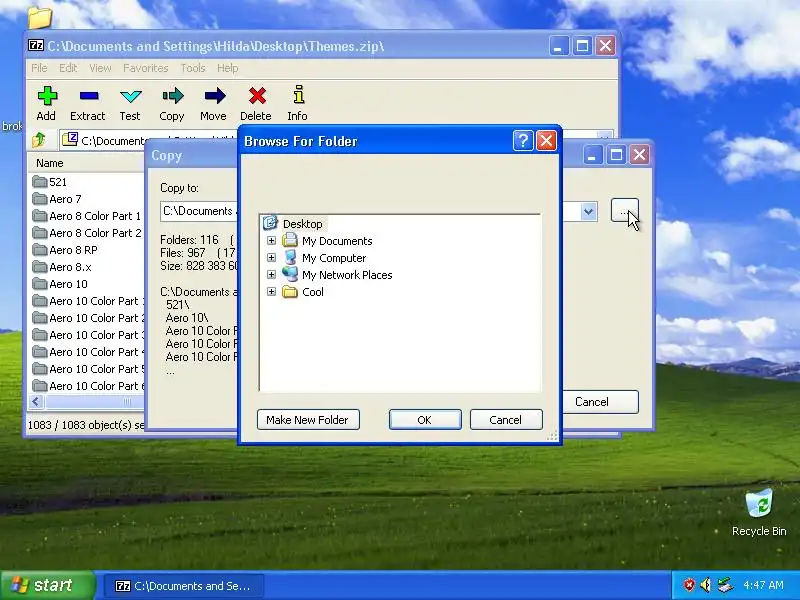800x600 pixels.
Task: Select the Desktop icon in folder tree
Action: point(270,223)
